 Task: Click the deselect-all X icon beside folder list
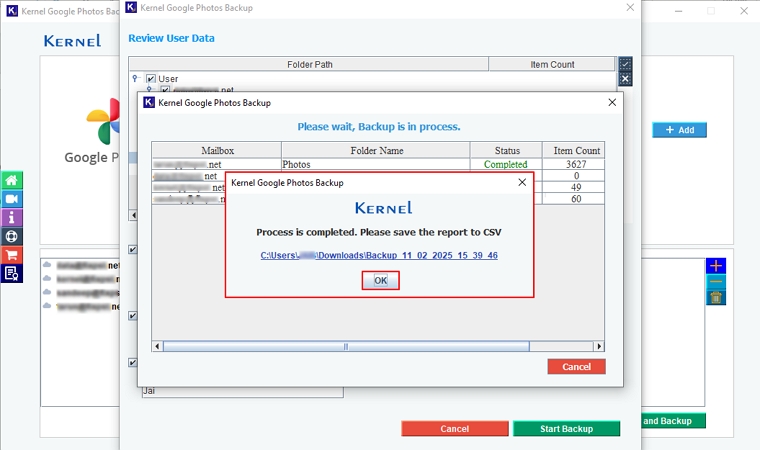tap(625, 79)
